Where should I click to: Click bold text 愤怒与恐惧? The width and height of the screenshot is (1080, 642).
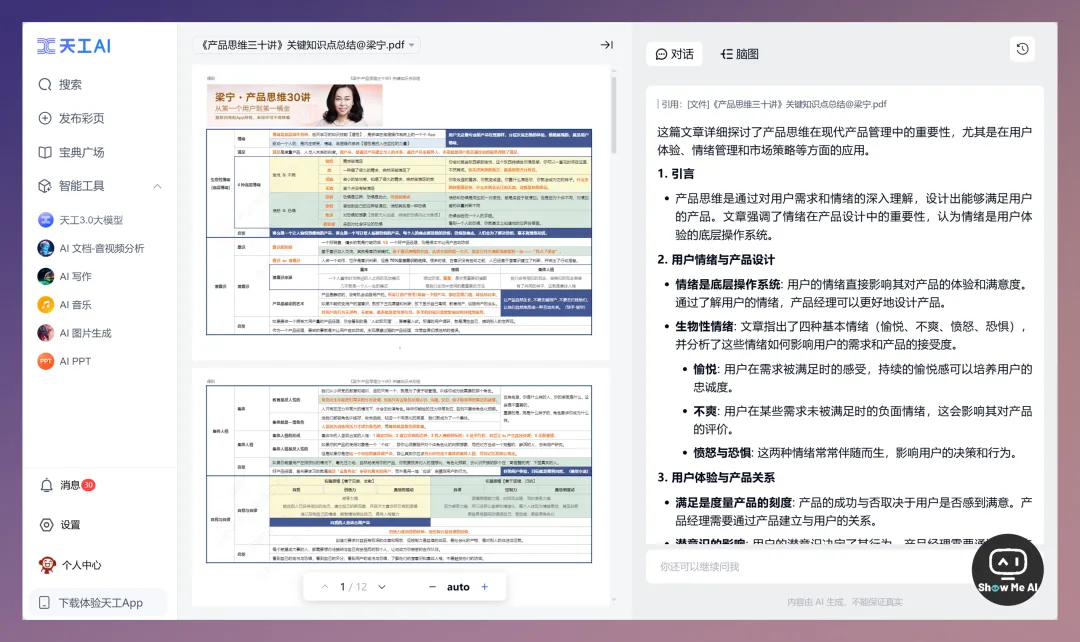(722, 453)
